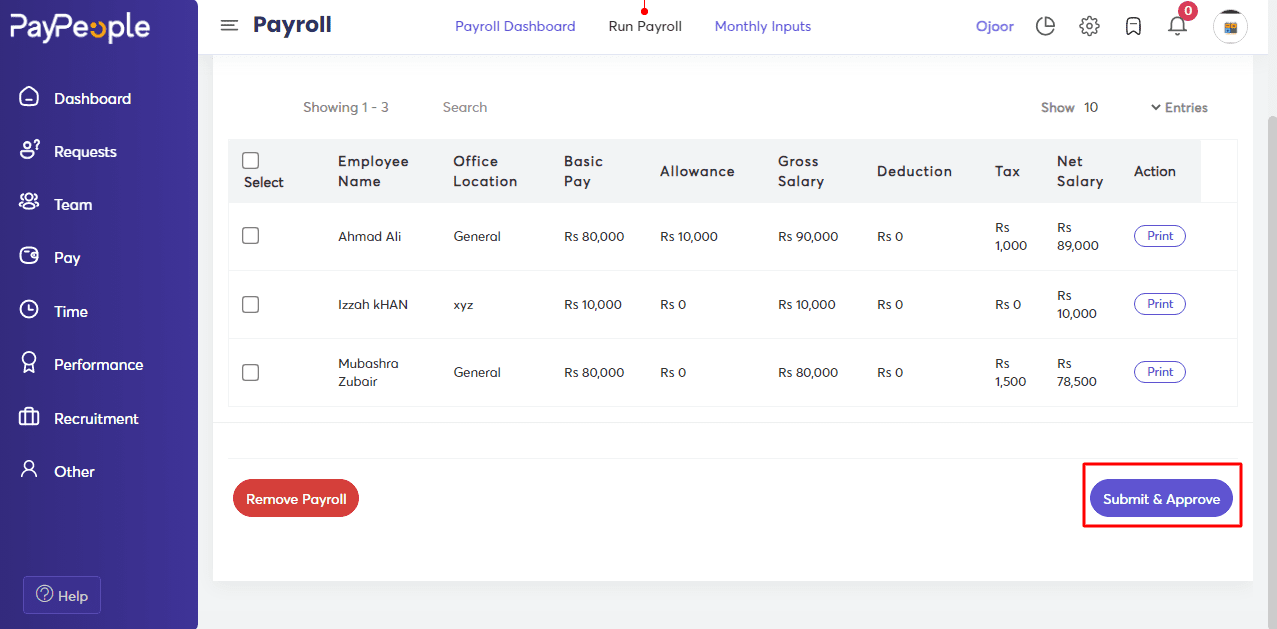Select the checkbox for Ahmad Ali
Viewport: 1277px width, 629px height.
250,236
